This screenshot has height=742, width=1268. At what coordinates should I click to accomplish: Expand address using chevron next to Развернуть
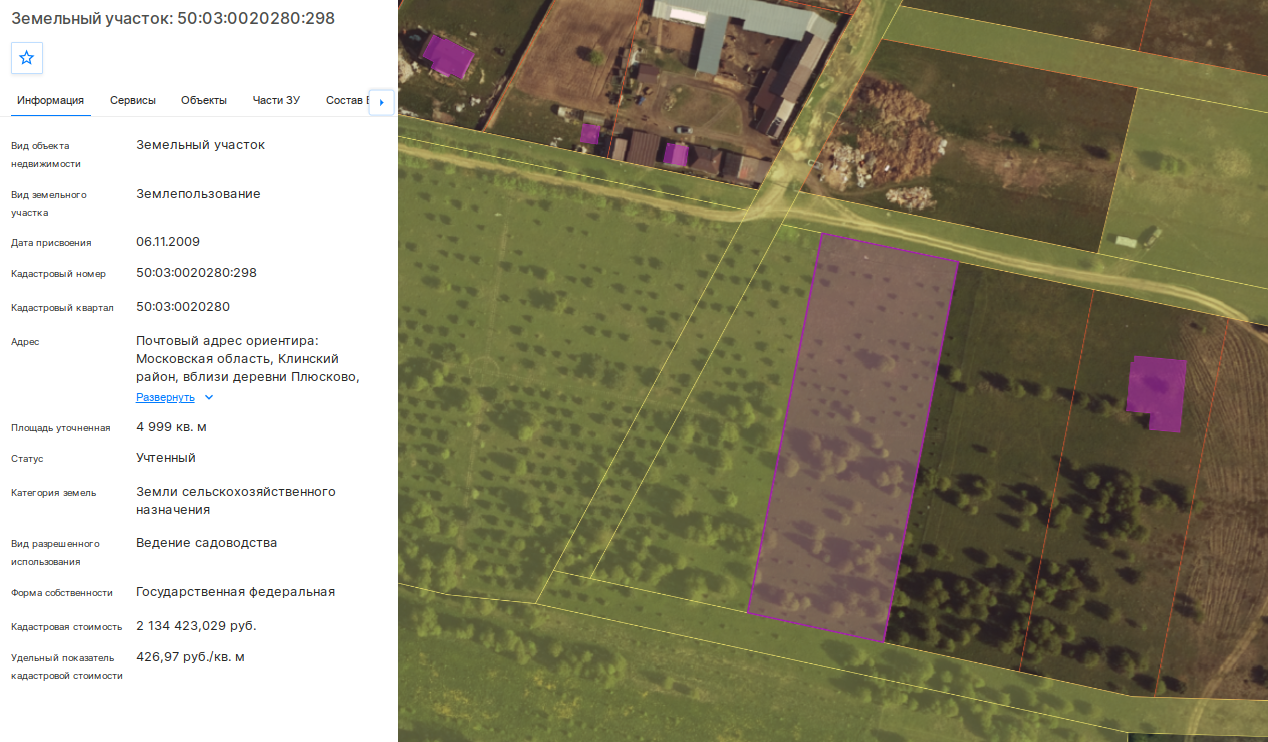pos(209,397)
